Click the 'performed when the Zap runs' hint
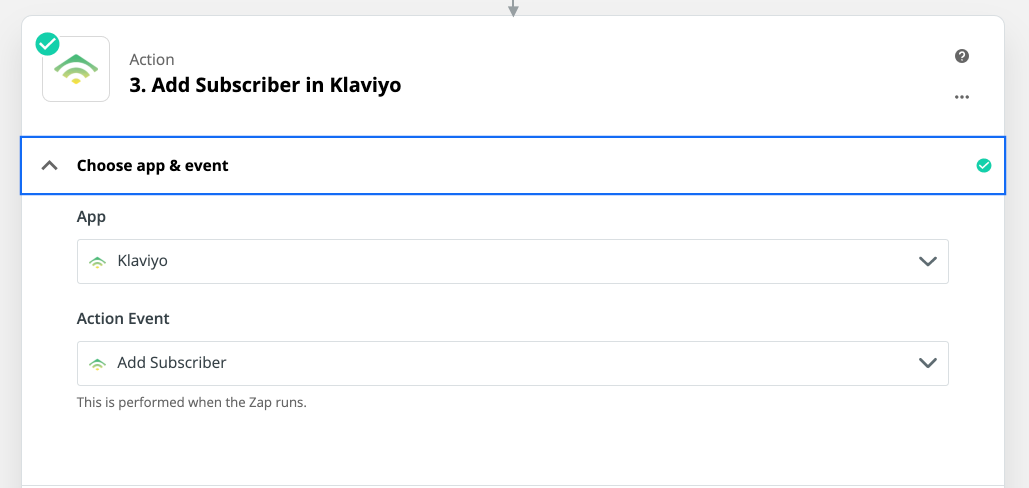 pyautogui.click(x=192, y=403)
